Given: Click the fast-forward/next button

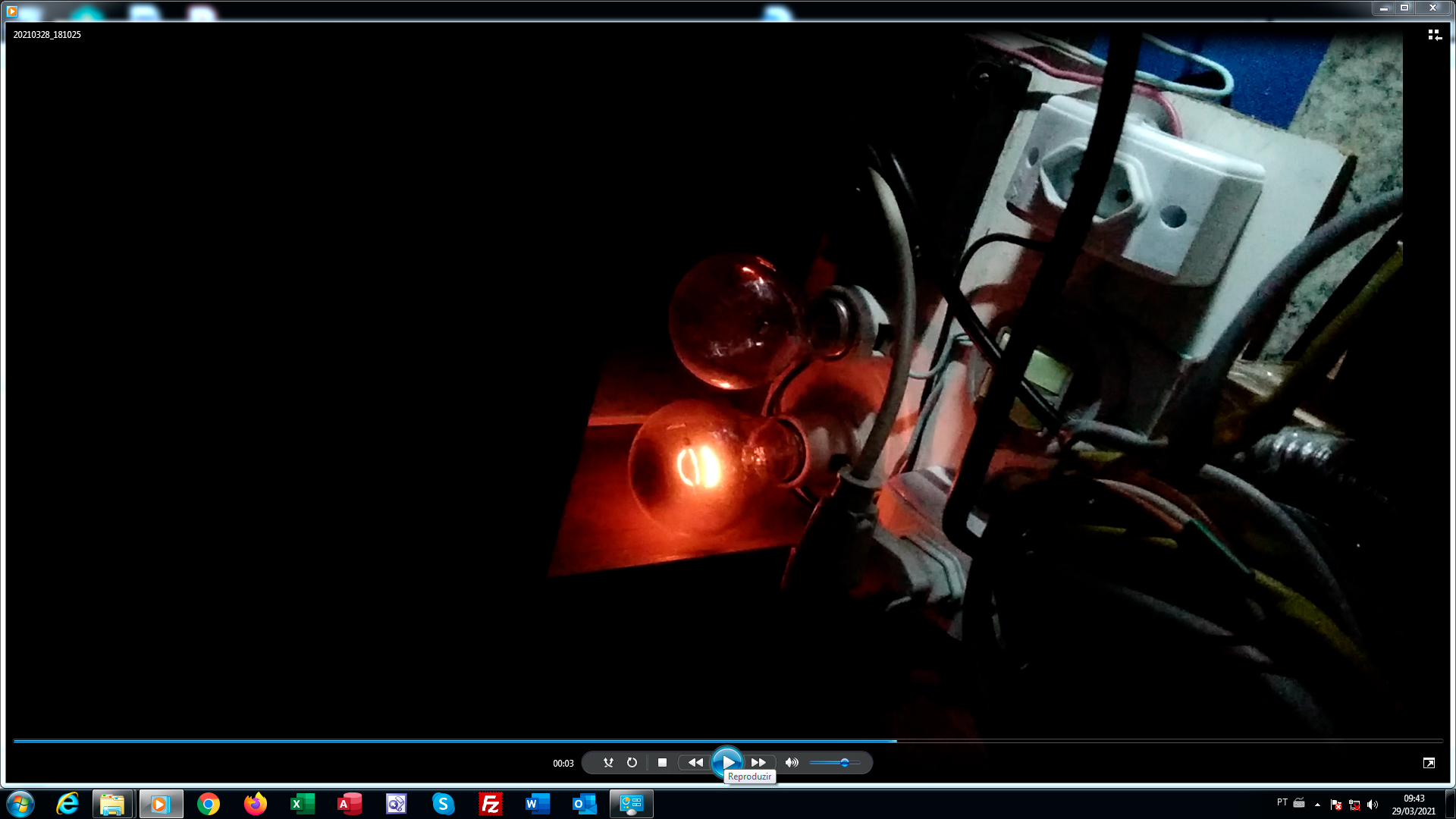Looking at the screenshot, I should point(758,763).
